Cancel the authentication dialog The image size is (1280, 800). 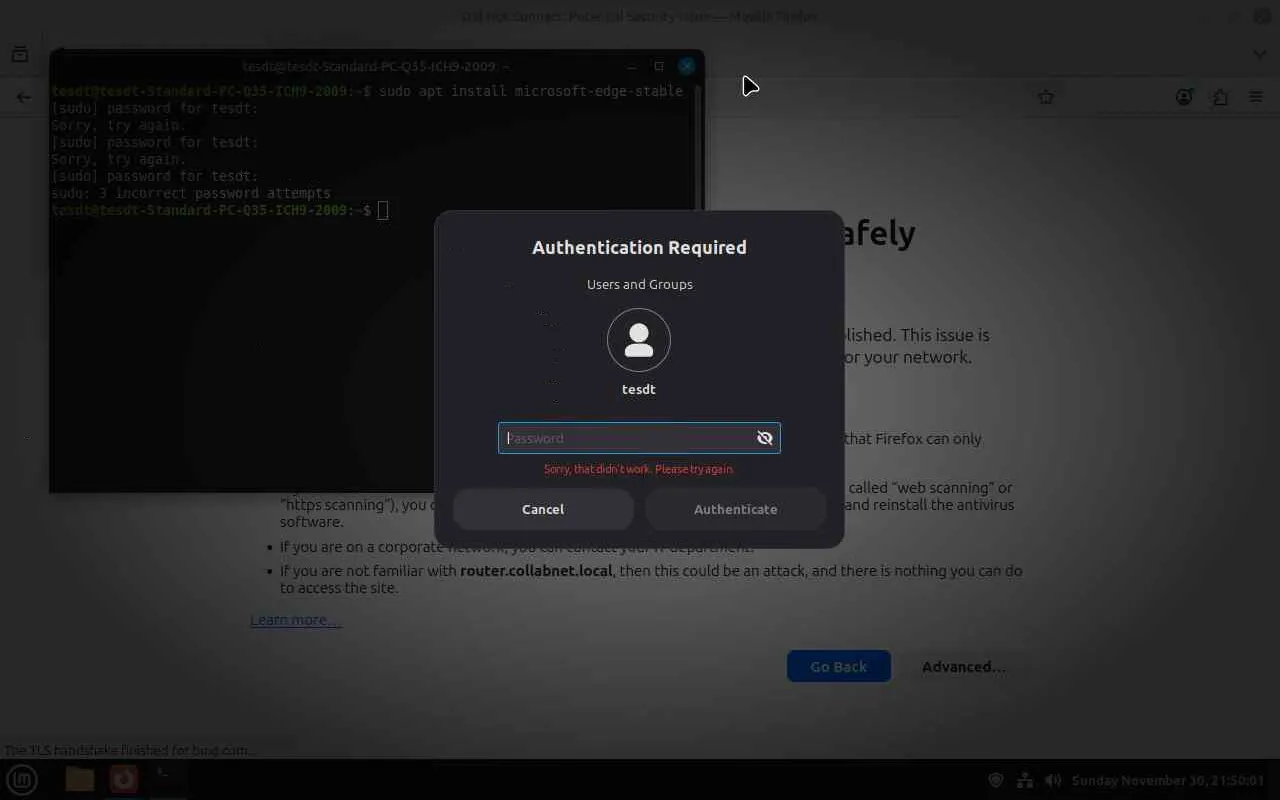pos(543,509)
